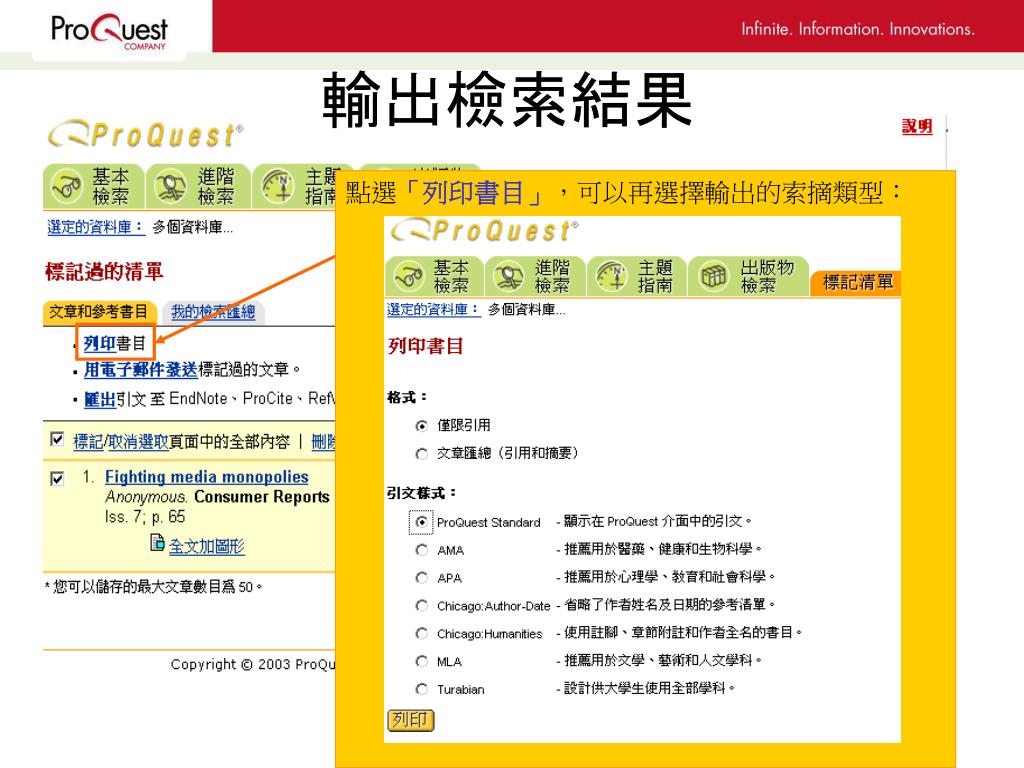
Task: Click the 匯出 link
Action: [100, 399]
